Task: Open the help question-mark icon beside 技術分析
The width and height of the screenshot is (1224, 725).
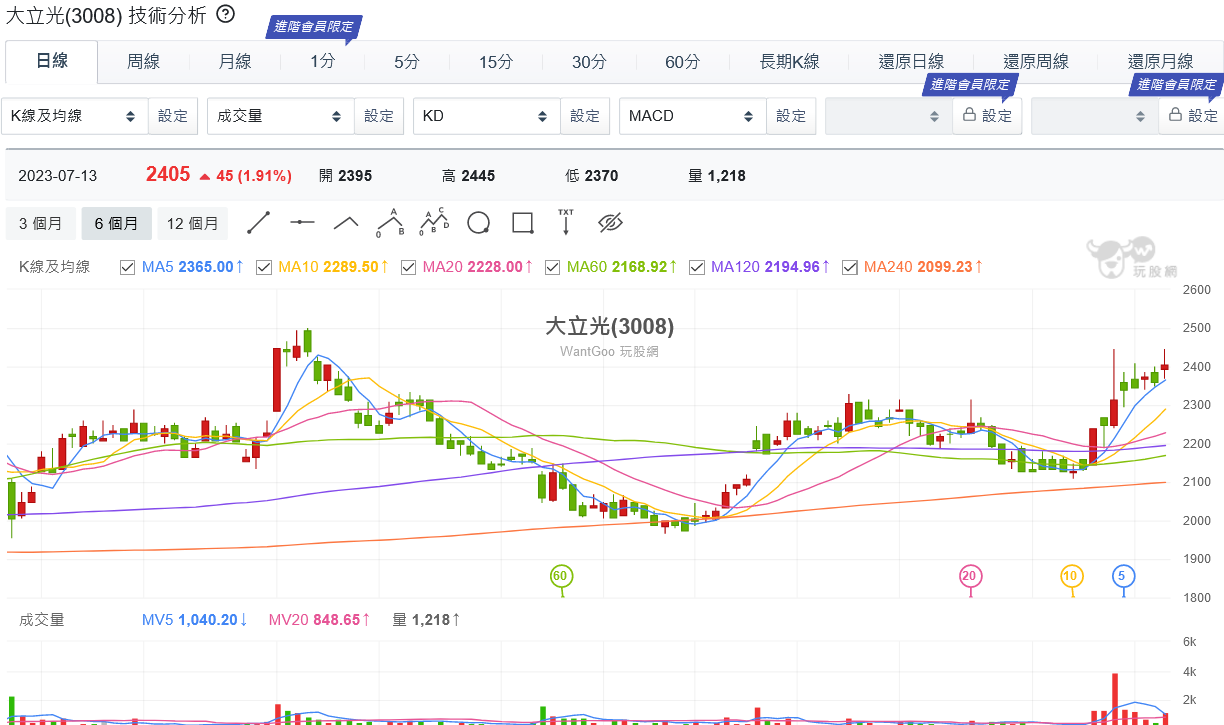Action: 226,14
